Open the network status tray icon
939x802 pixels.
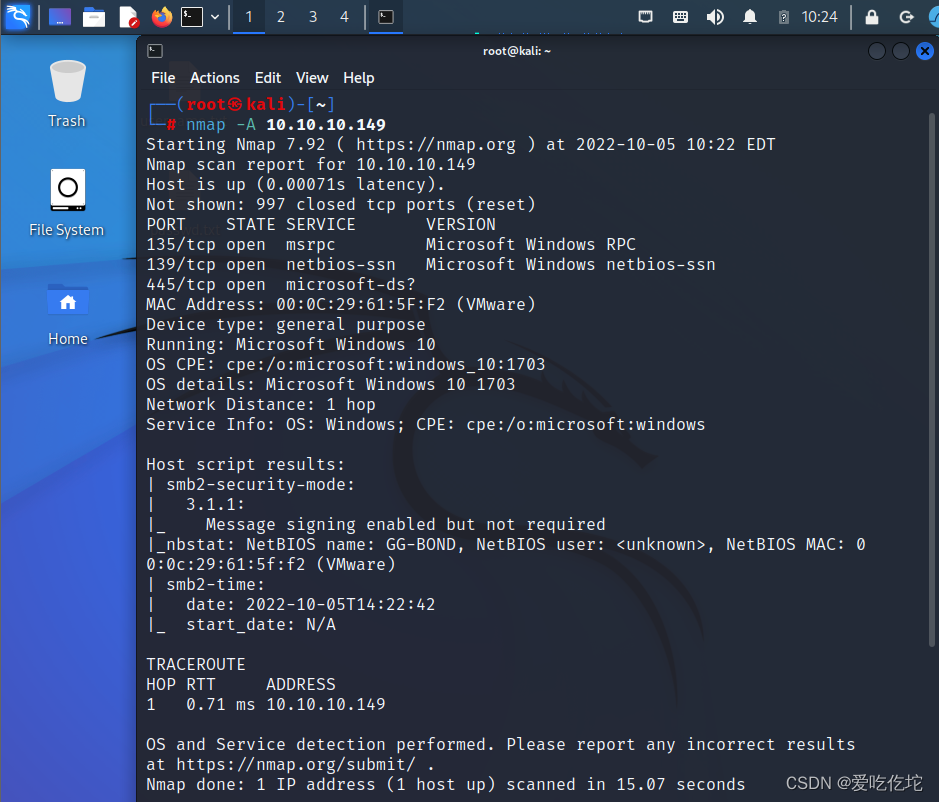[646, 16]
